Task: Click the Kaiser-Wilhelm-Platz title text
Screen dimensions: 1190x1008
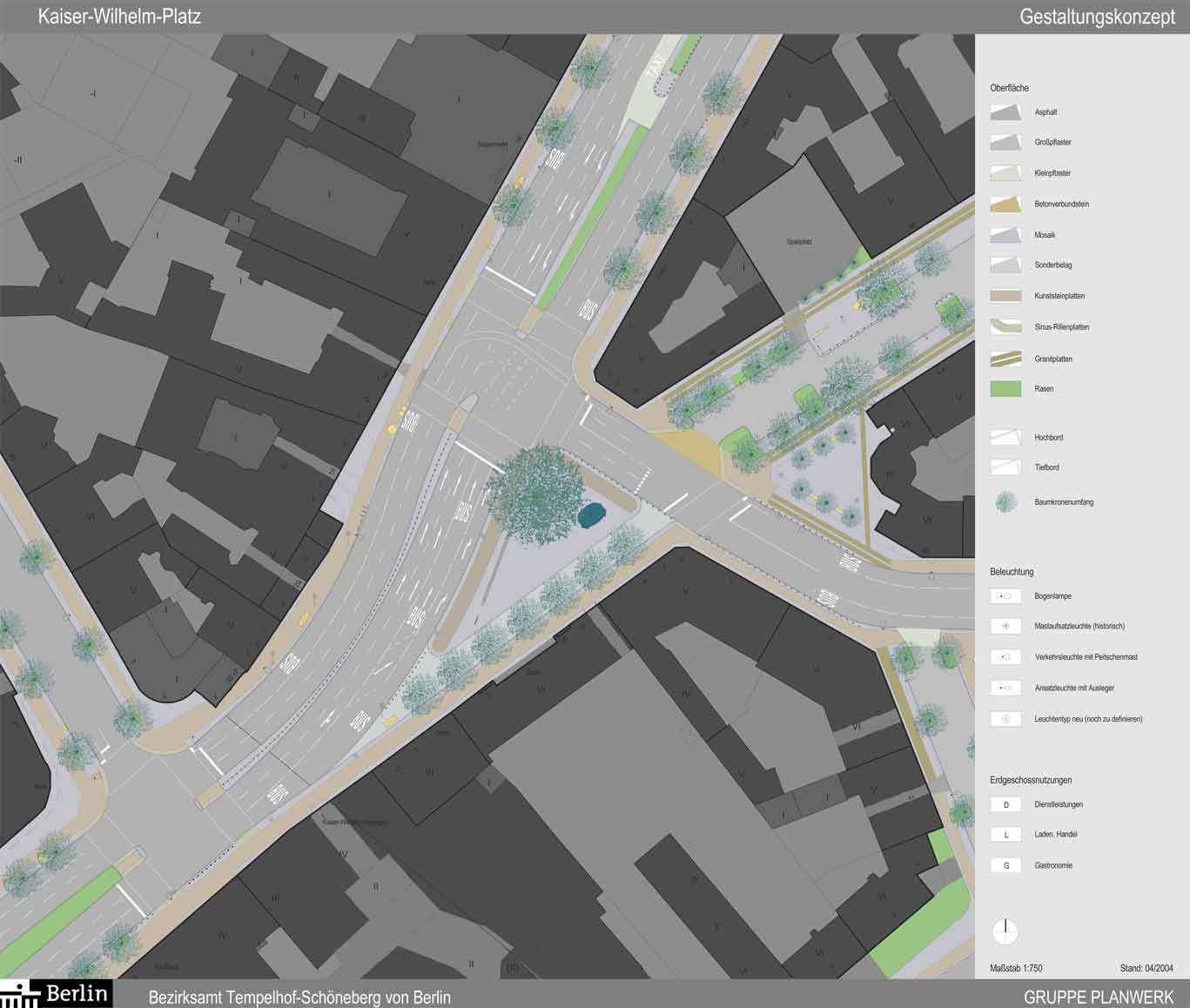Action: coord(119,17)
